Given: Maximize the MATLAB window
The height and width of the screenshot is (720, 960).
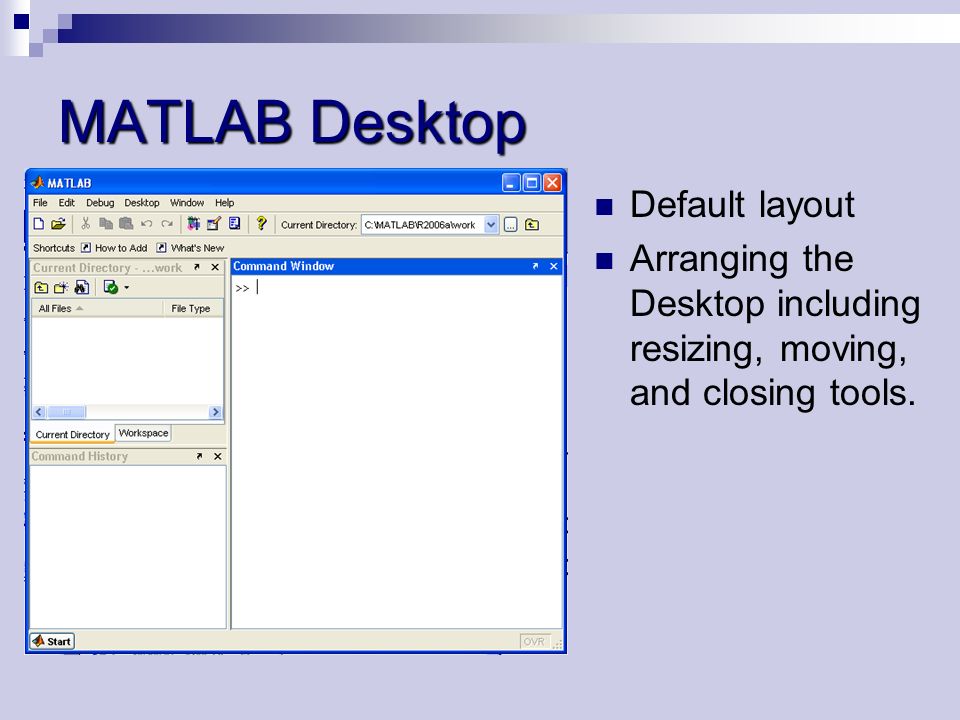Looking at the screenshot, I should point(531,182).
